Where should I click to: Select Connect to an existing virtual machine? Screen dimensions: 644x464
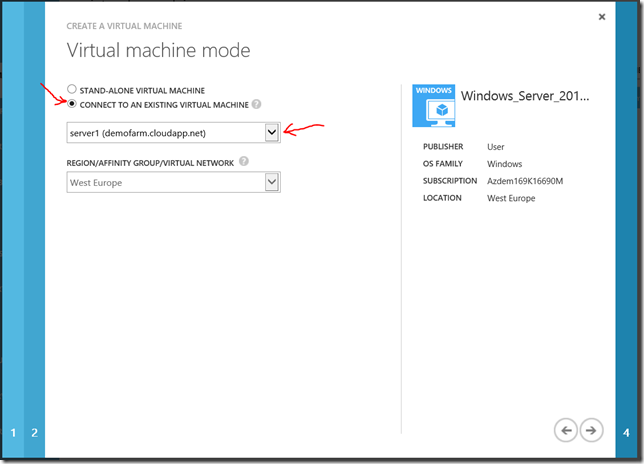(72, 104)
